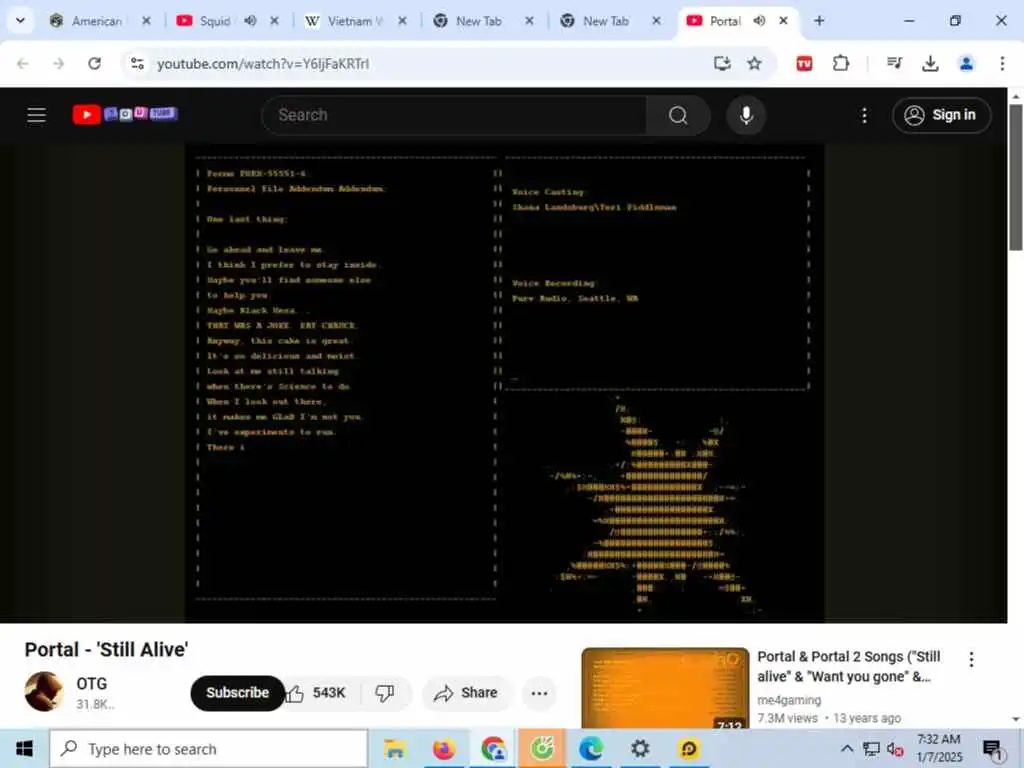Image resolution: width=1024 pixels, height=768 pixels.
Task: Click the magnifier search button
Action: pyautogui.click(x=678, y=115)
